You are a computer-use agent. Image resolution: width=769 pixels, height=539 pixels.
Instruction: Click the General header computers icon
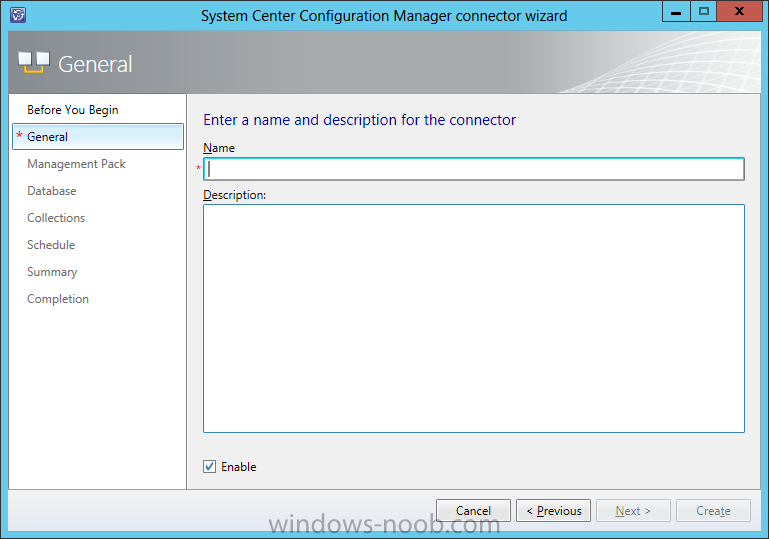[x=34, y=63]
